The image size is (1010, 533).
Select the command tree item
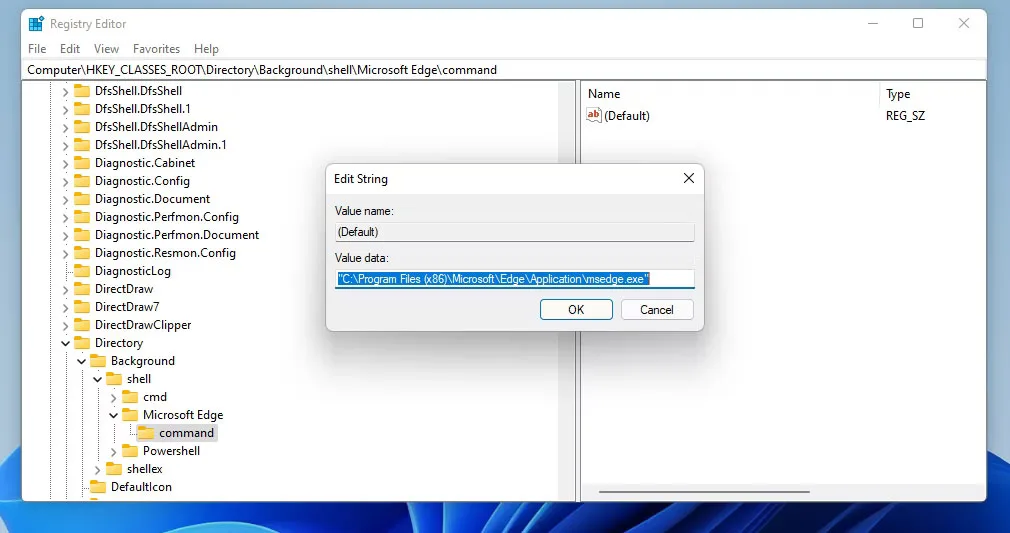186,433
